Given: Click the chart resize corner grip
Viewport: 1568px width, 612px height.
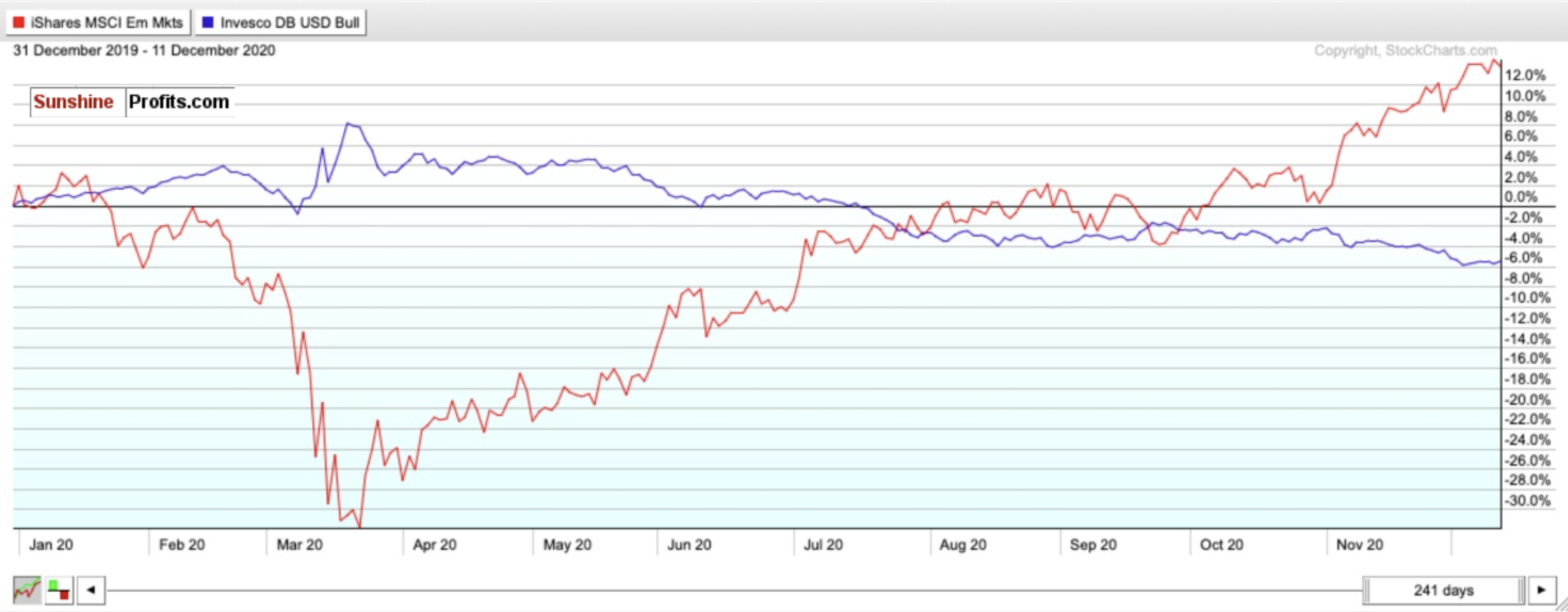Looking at the screenshot, I should coord(1562,606).
